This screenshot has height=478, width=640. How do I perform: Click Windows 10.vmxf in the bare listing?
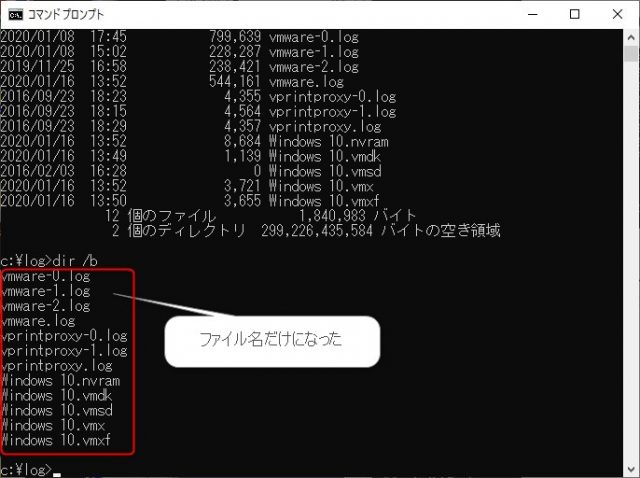tap(56, 440)
